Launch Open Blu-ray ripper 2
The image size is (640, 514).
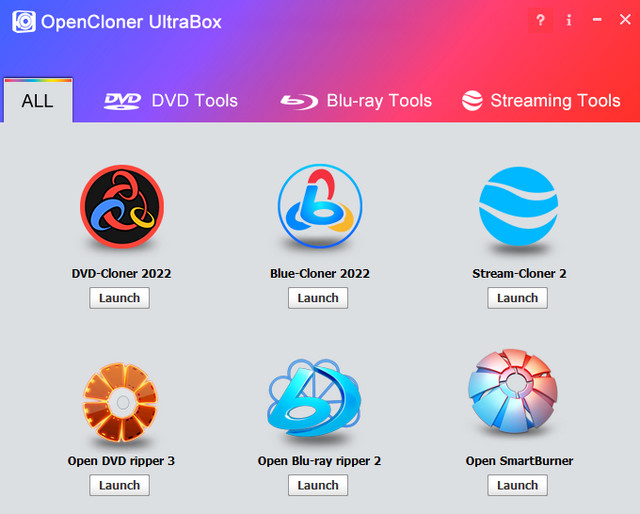319,485
